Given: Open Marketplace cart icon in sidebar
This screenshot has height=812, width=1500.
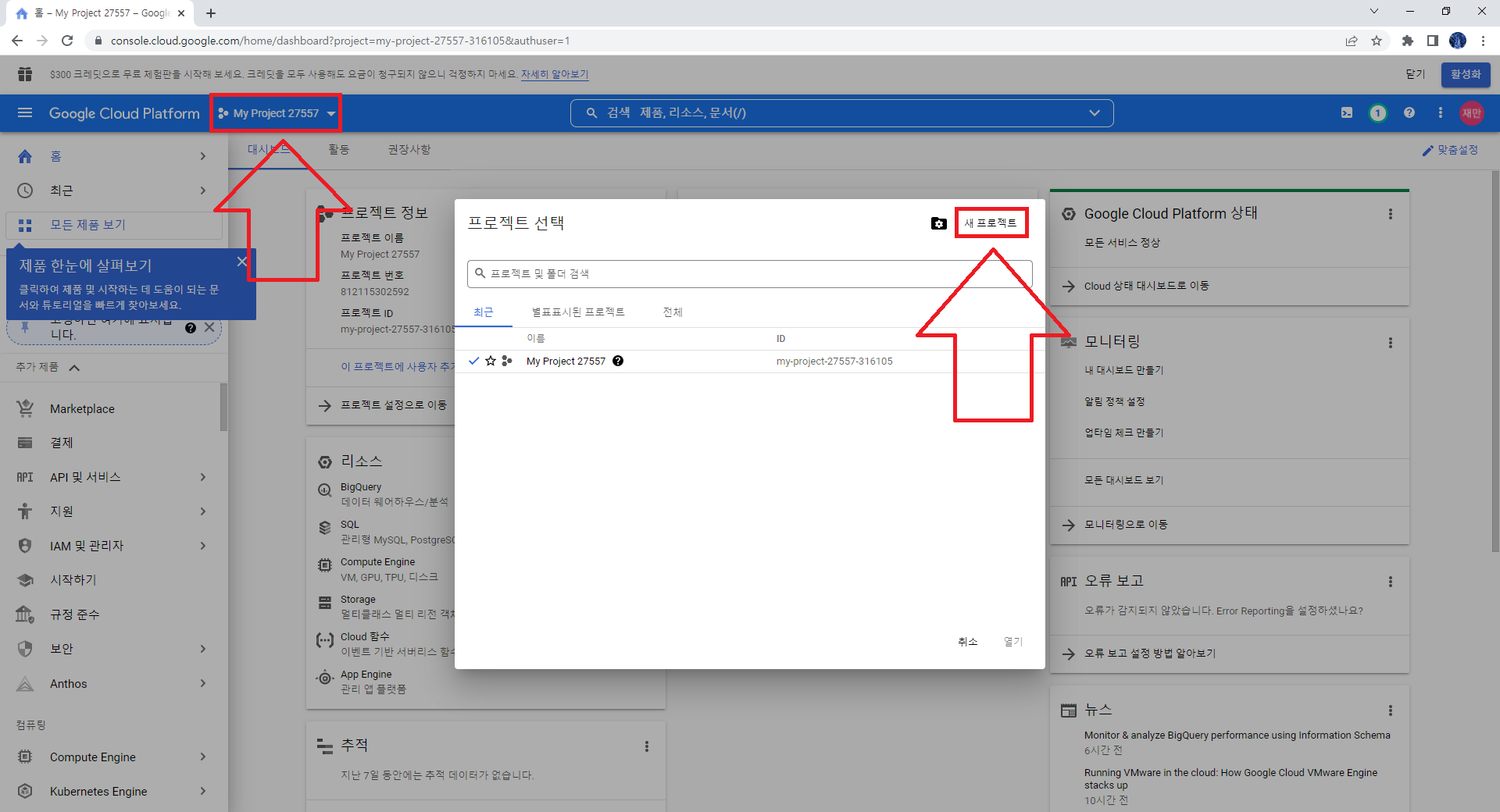Looking at the screenshot, I should coord(25,408).
